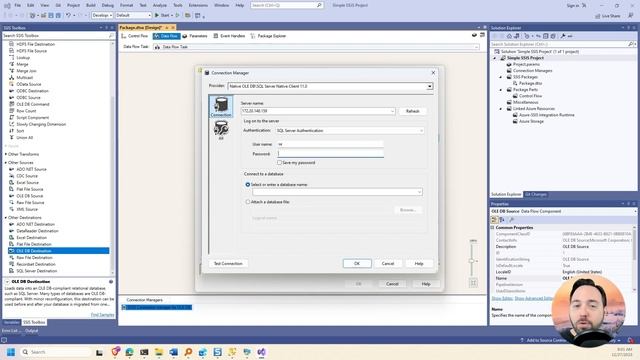Select Package.dtsx in Solution Explorer

pyautogui.click(x=530, y=83)
